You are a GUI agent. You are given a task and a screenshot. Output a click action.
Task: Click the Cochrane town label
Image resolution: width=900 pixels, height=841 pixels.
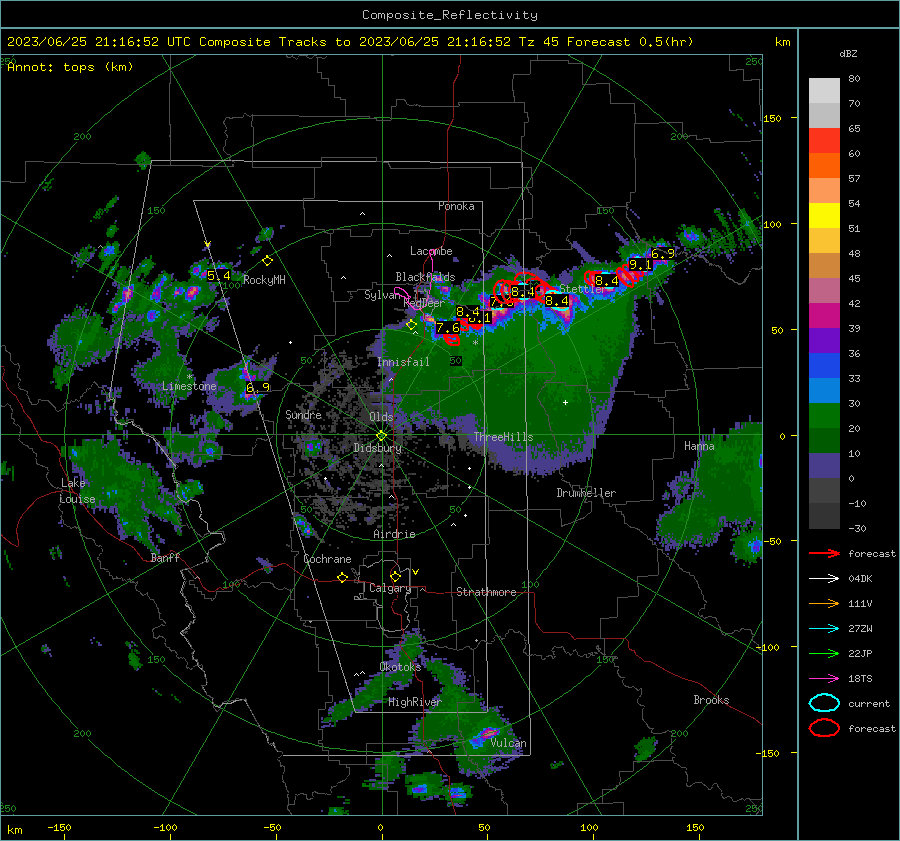point(327,559)
